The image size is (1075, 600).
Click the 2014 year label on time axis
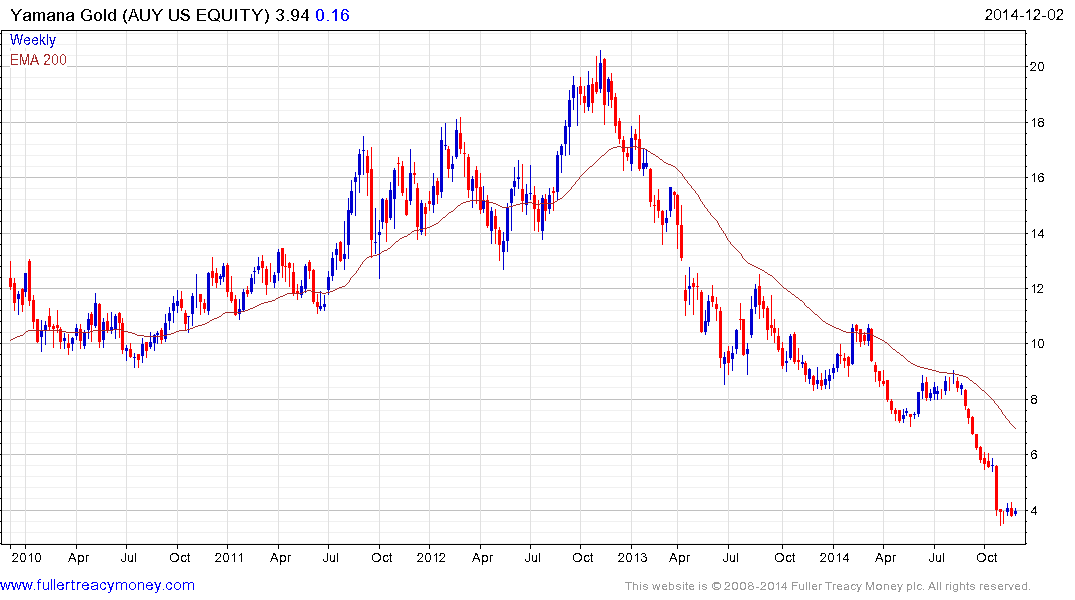coord(834,557)
